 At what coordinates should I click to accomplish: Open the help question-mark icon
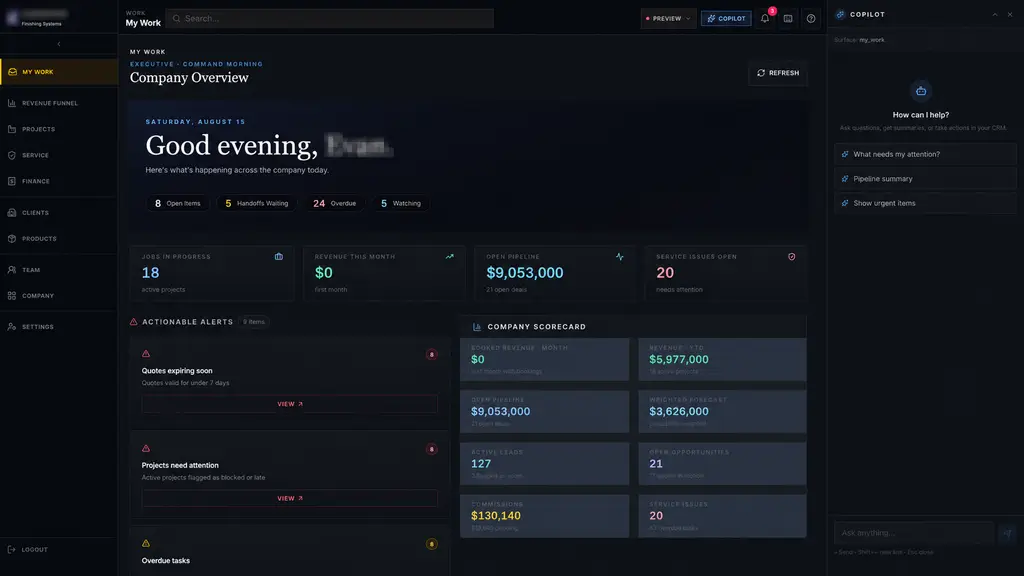811,18
